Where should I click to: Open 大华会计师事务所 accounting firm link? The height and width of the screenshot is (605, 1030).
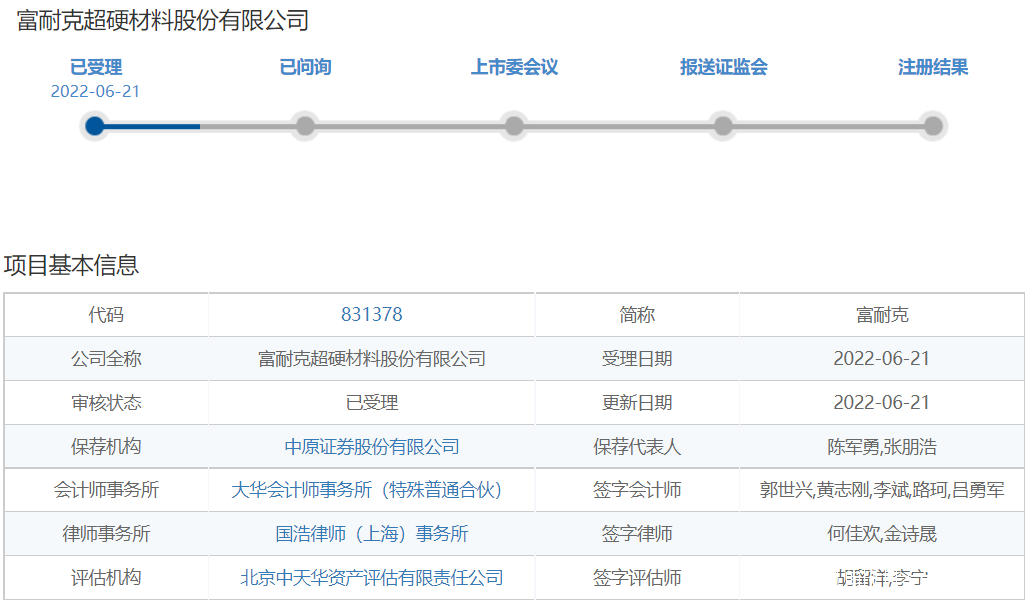pyautogui.click(x=366, y=490)
